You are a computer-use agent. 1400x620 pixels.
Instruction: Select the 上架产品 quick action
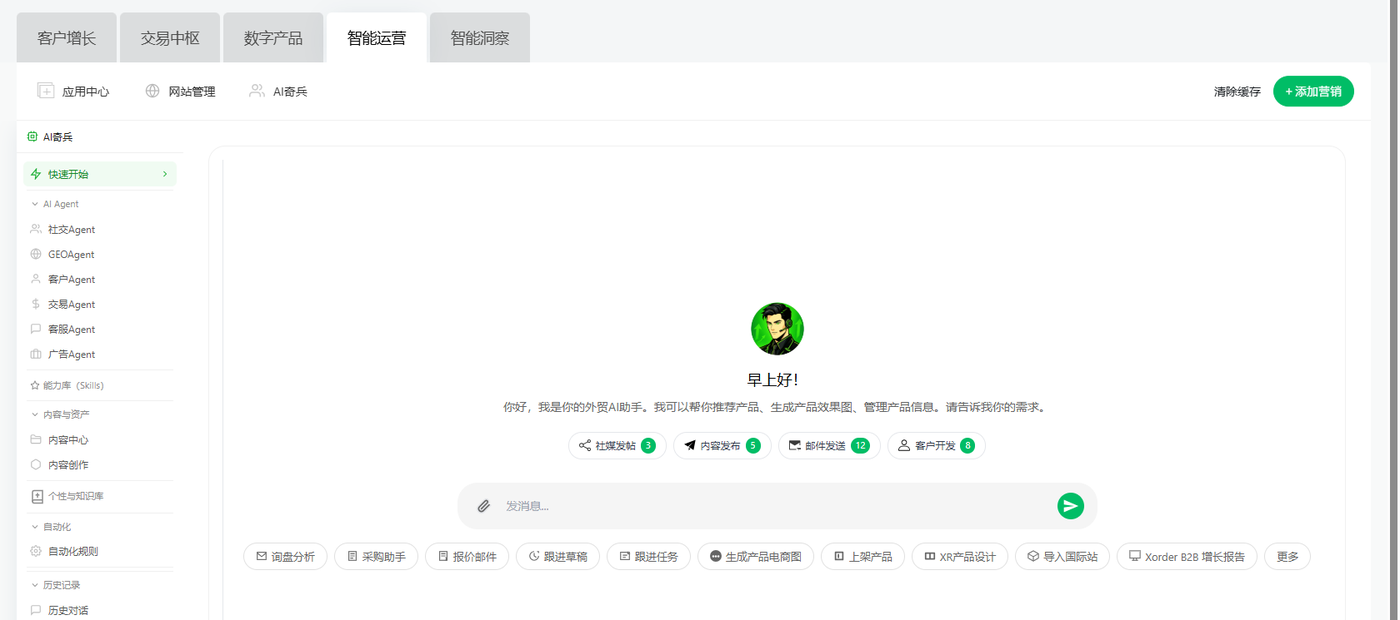coord(863,556)
